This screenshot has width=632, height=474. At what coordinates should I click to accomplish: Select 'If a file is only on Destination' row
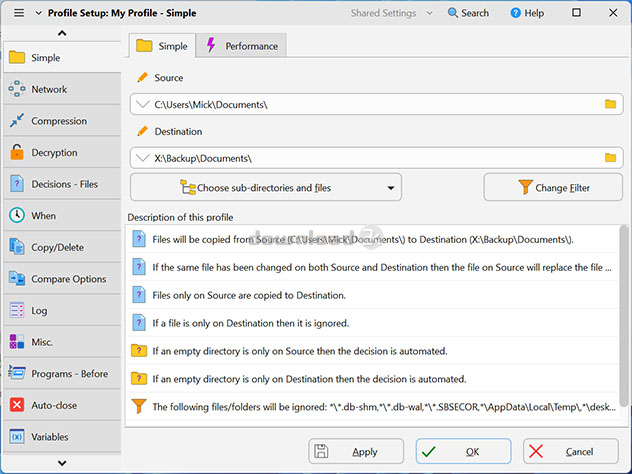372,323
